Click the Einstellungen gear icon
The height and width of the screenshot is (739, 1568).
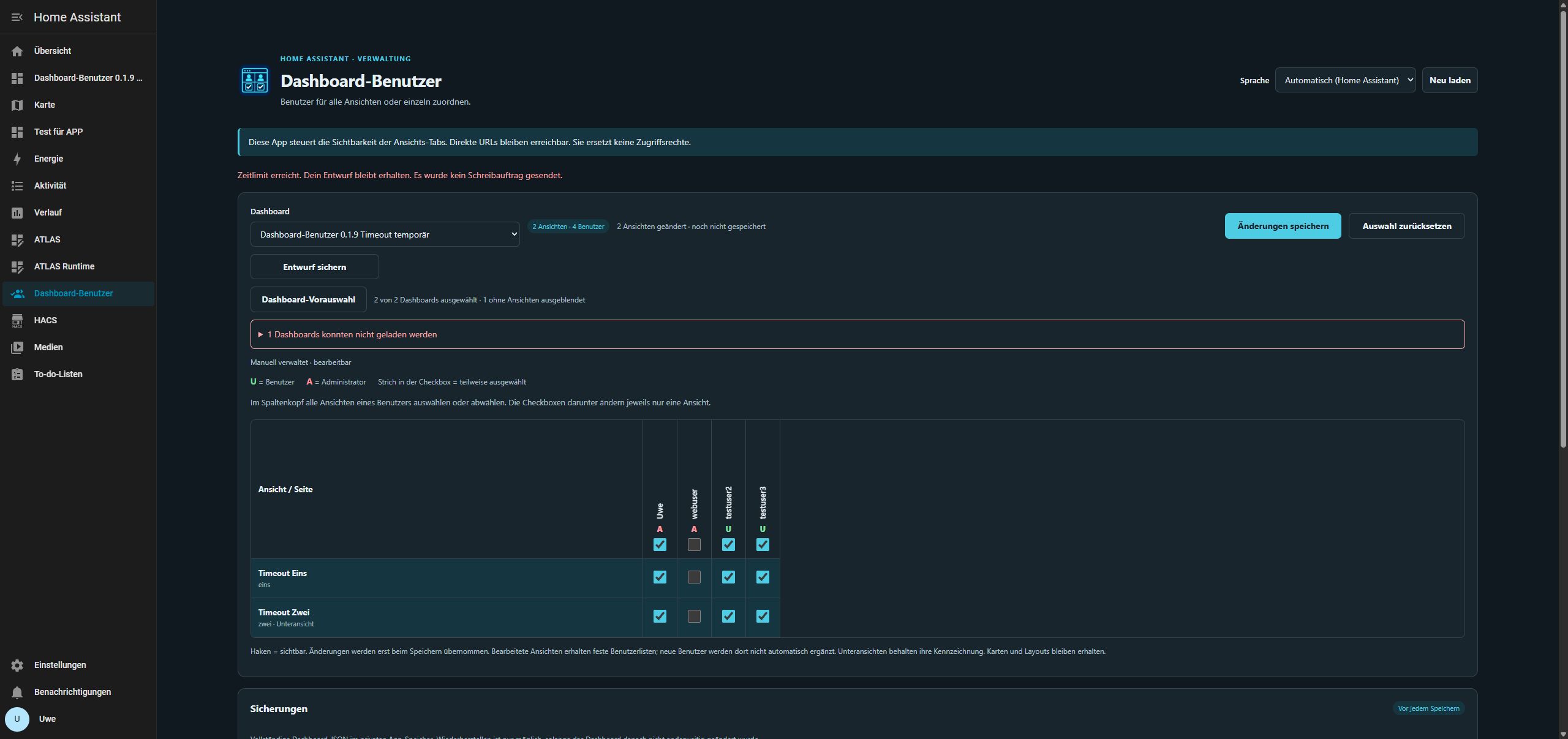(x=17, y=665)
